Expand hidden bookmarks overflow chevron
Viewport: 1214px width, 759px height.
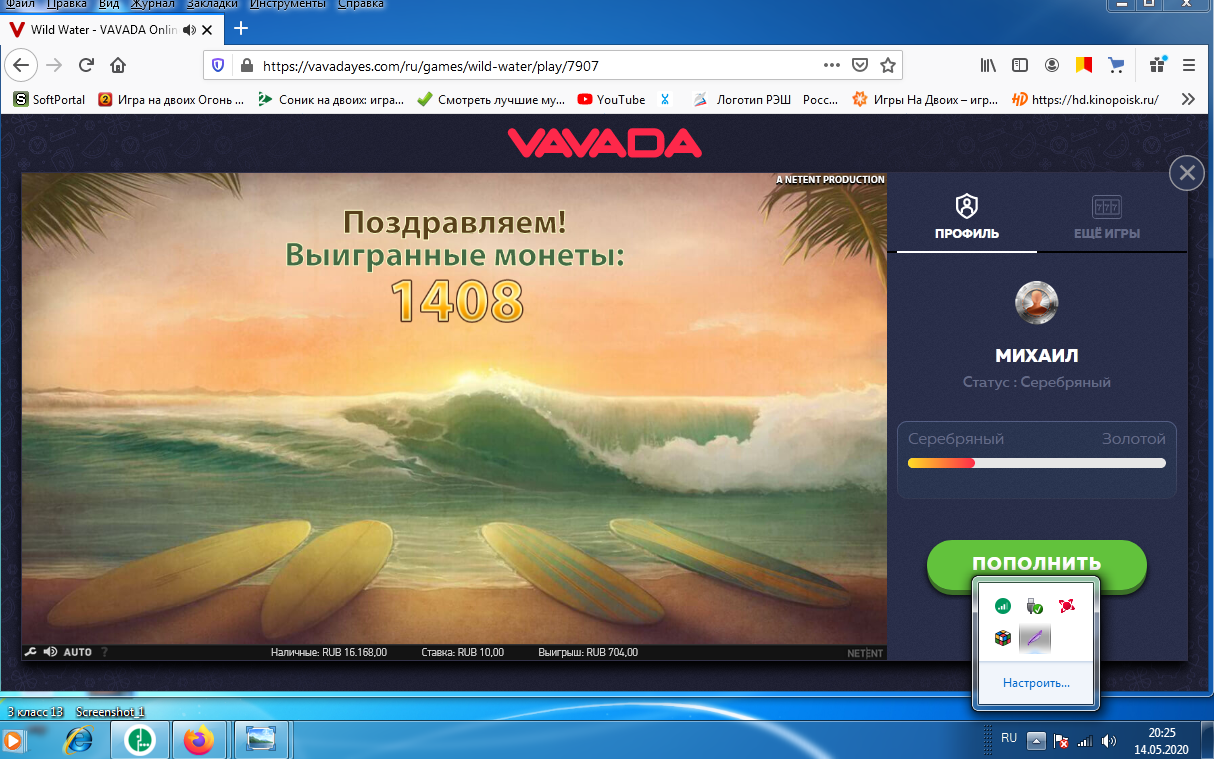pyautogui.click(x=1188, y=99)
